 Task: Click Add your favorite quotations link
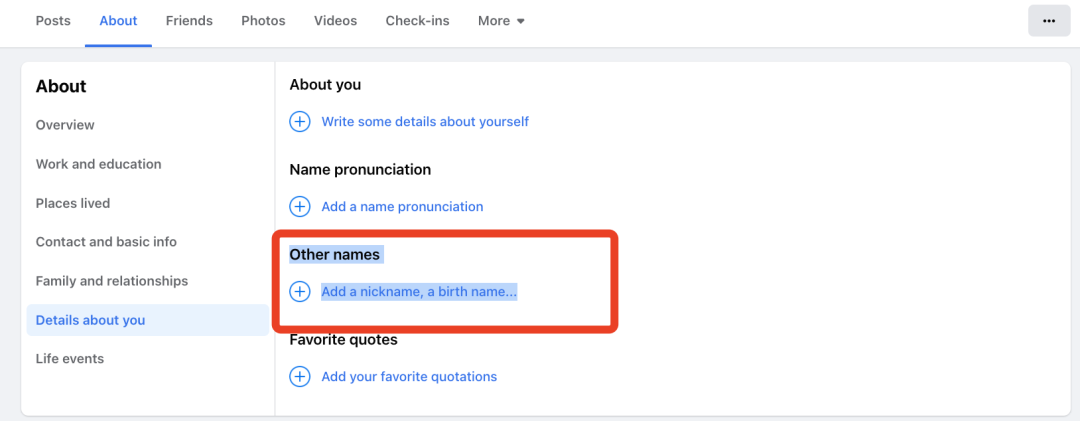coord(409,377)
